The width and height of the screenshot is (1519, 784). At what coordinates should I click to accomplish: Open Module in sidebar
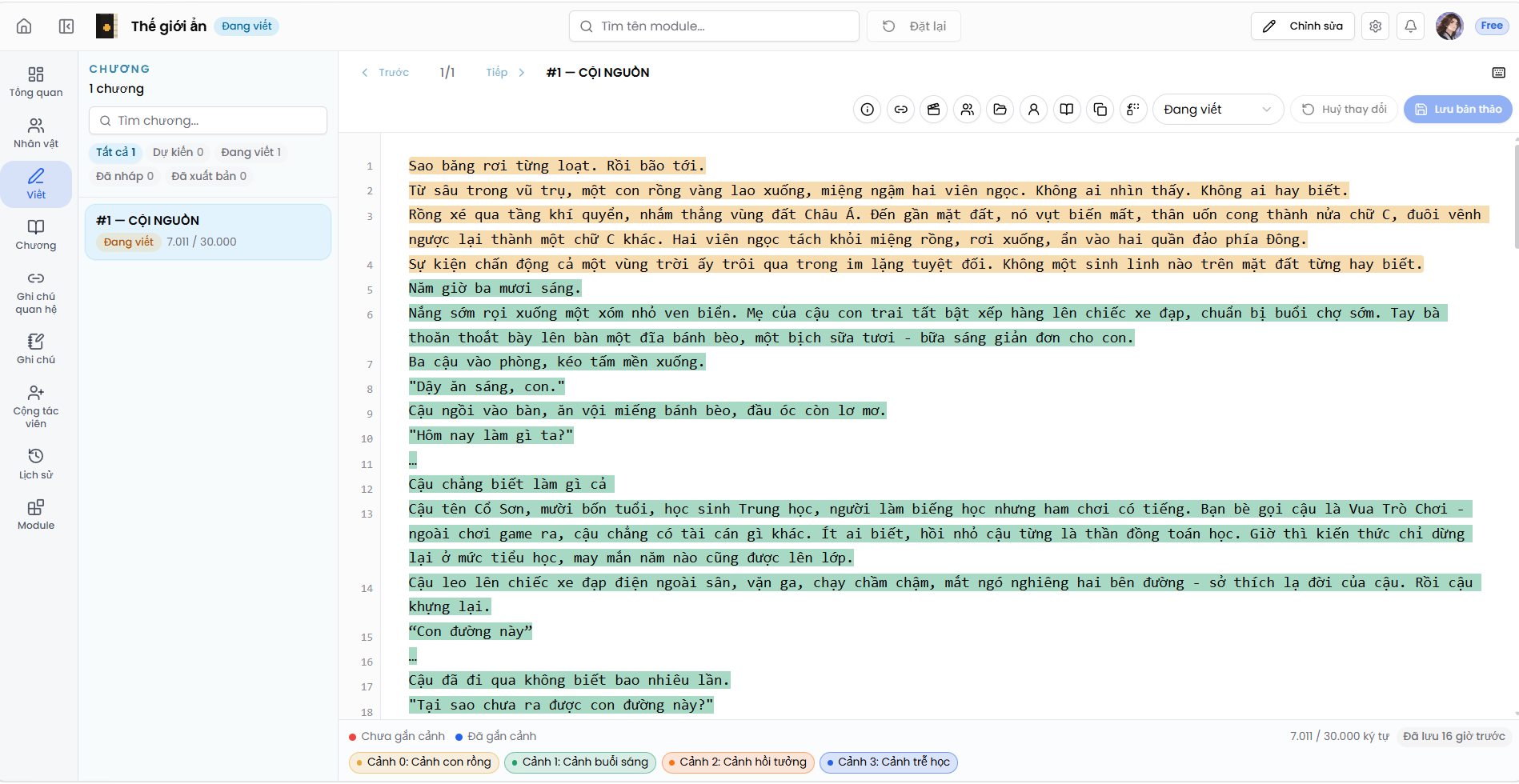(36, 515)
